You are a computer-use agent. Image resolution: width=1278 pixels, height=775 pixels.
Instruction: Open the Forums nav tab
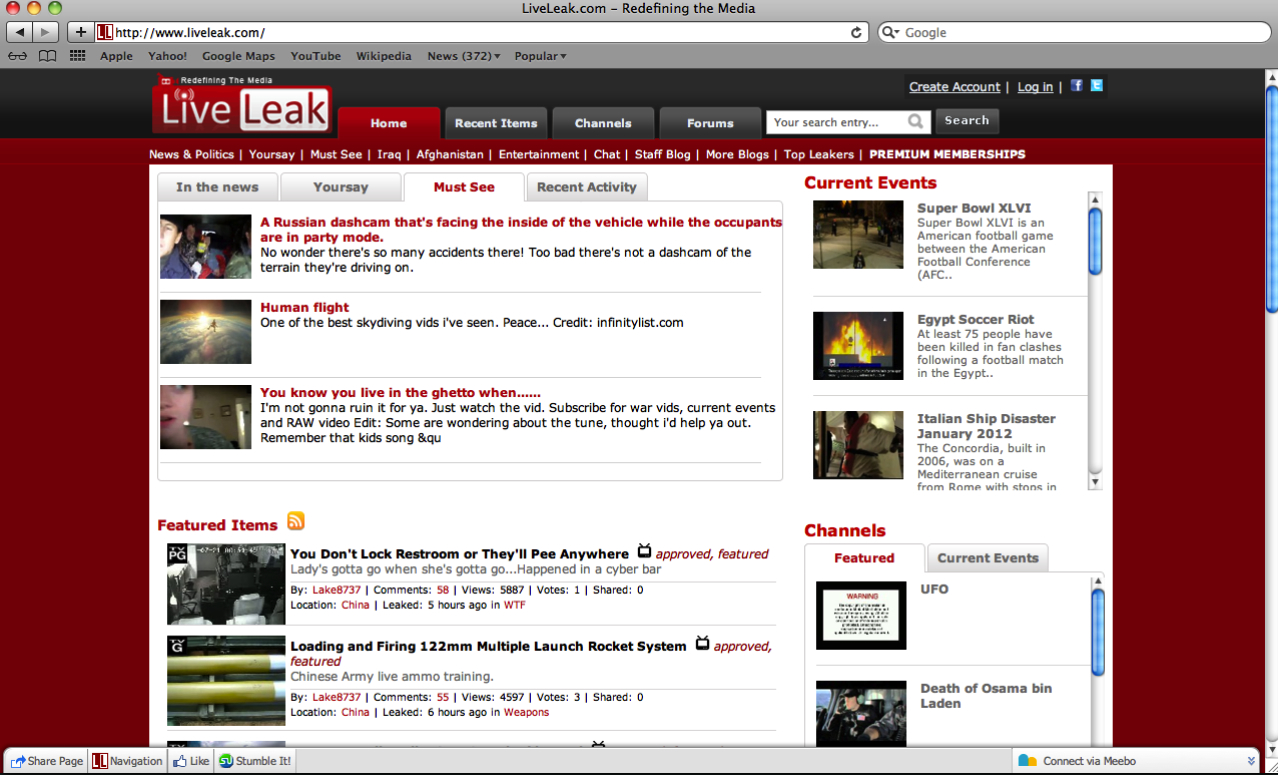click(x=710, y=123)
